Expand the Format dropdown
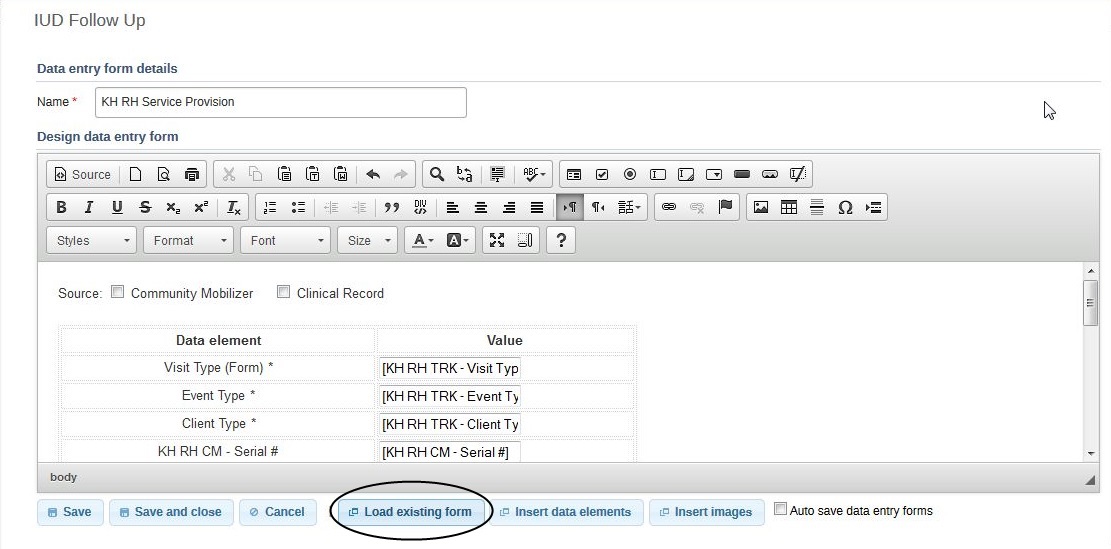The height and width of the screenshot is (549, 1111). coord(187,240)
